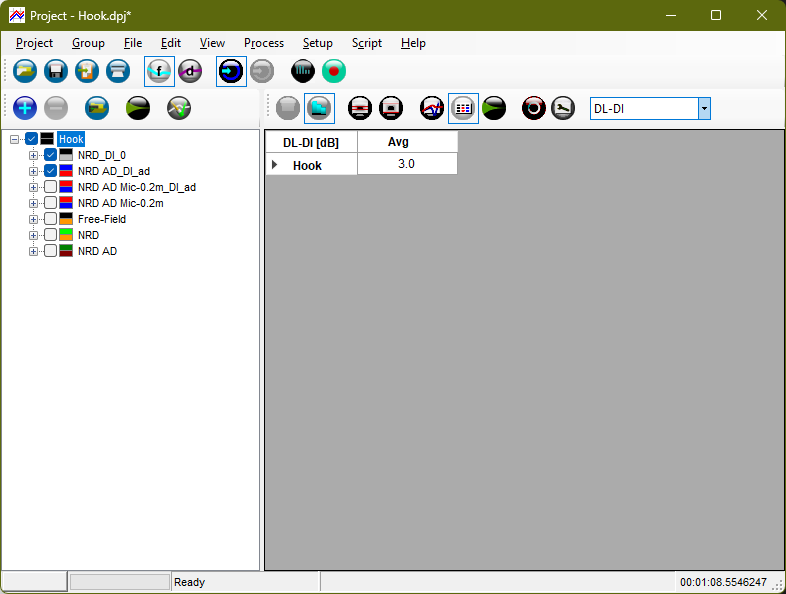Click the blue plus add icon
Image resolution: width=786 pixels, height=594 pixels.
[x=25, y=108]
